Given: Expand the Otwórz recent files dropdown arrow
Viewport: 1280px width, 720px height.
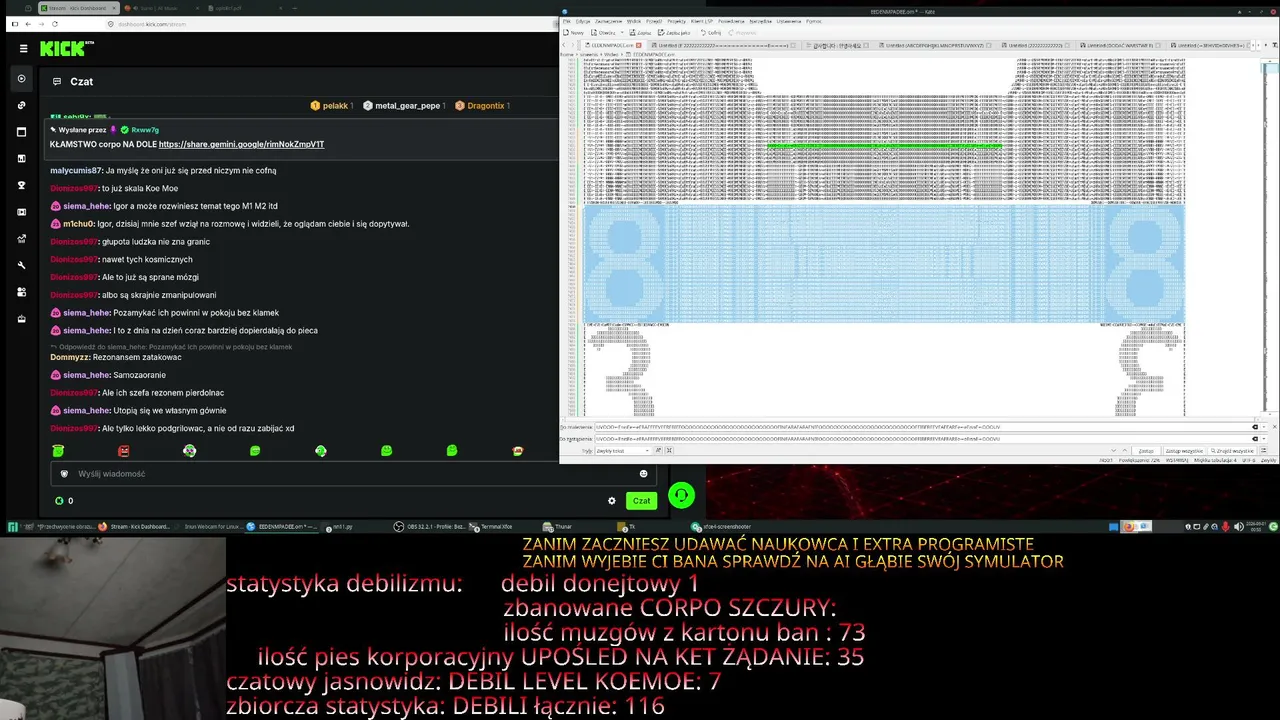Looking at the screenshot, I should (622, 33).
